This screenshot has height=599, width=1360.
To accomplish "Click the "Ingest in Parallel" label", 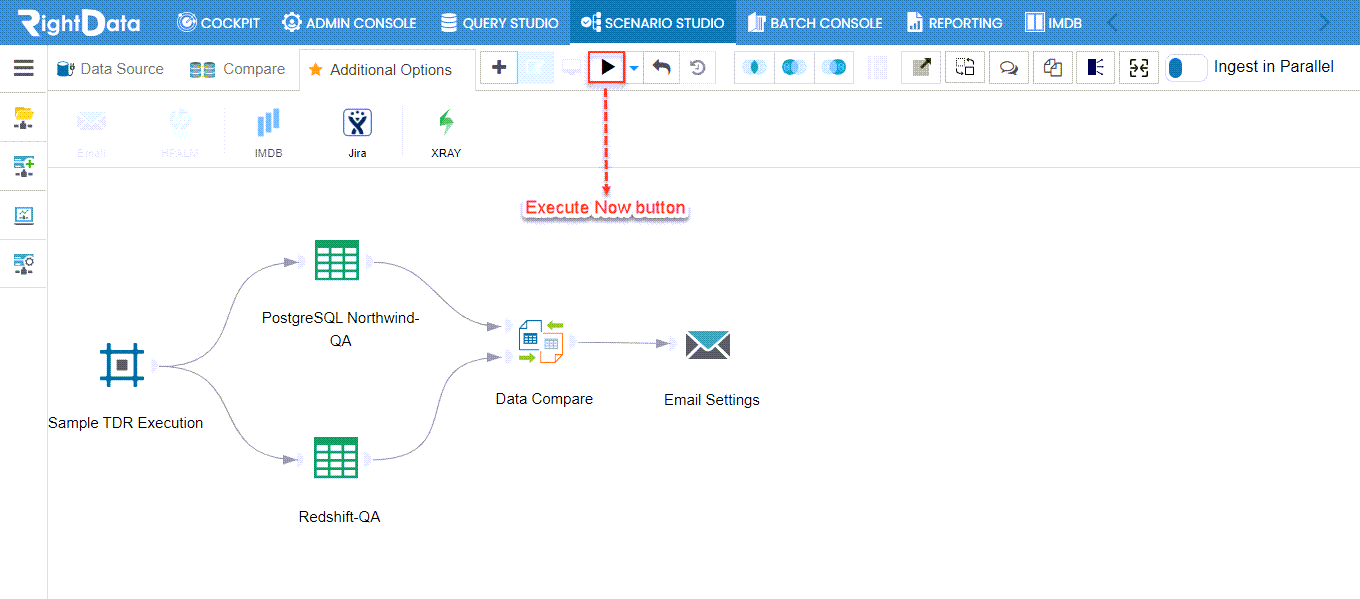I will tap(1274, 67).
